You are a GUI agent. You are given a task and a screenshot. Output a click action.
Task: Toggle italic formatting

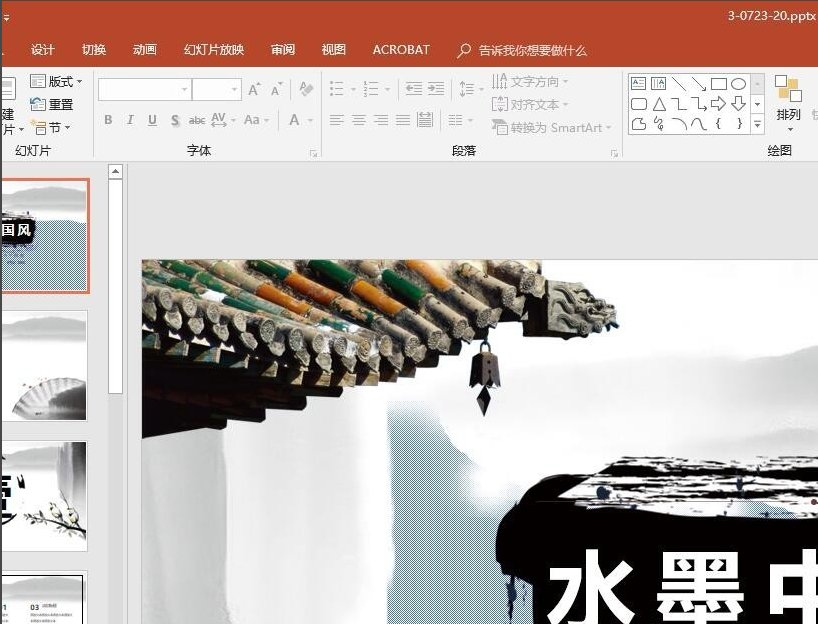point(130,120)
